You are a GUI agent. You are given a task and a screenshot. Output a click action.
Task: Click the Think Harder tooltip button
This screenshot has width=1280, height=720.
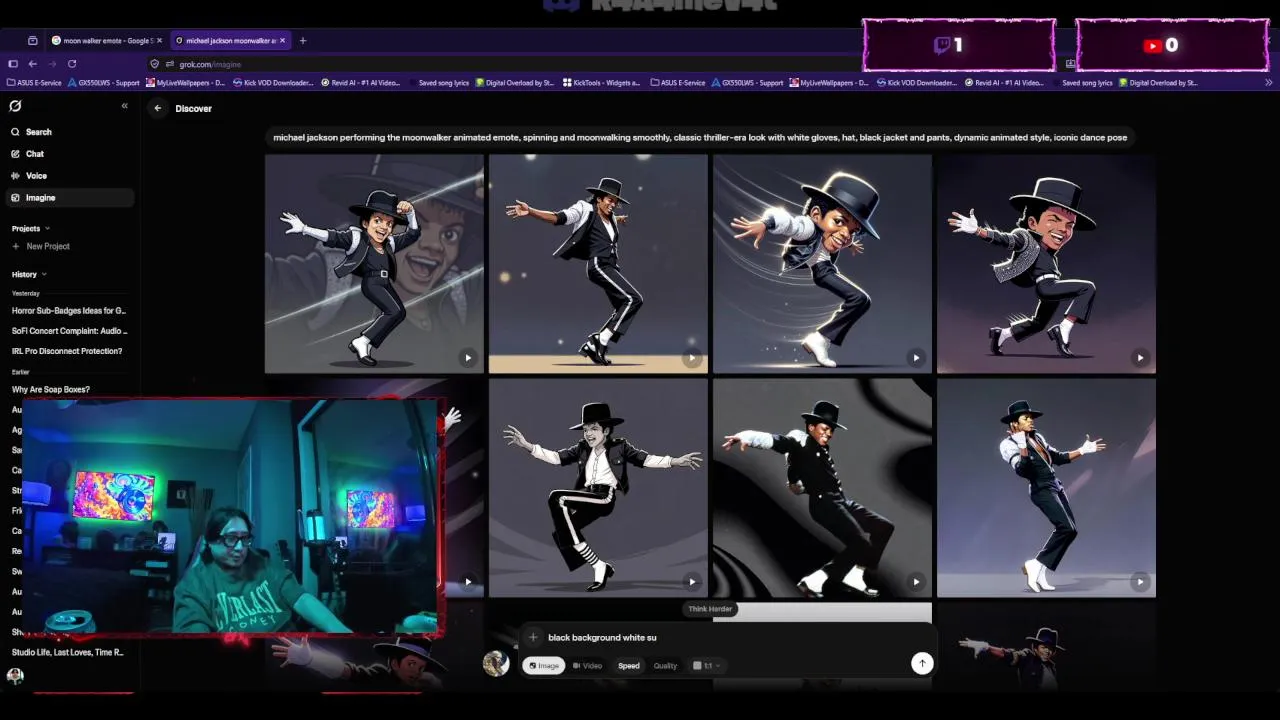(710, 609)
